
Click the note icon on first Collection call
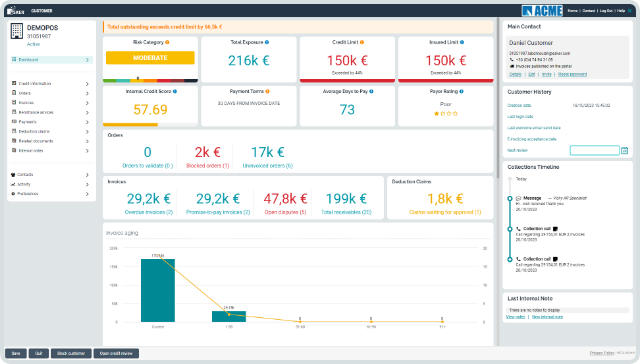coord(556,229)
